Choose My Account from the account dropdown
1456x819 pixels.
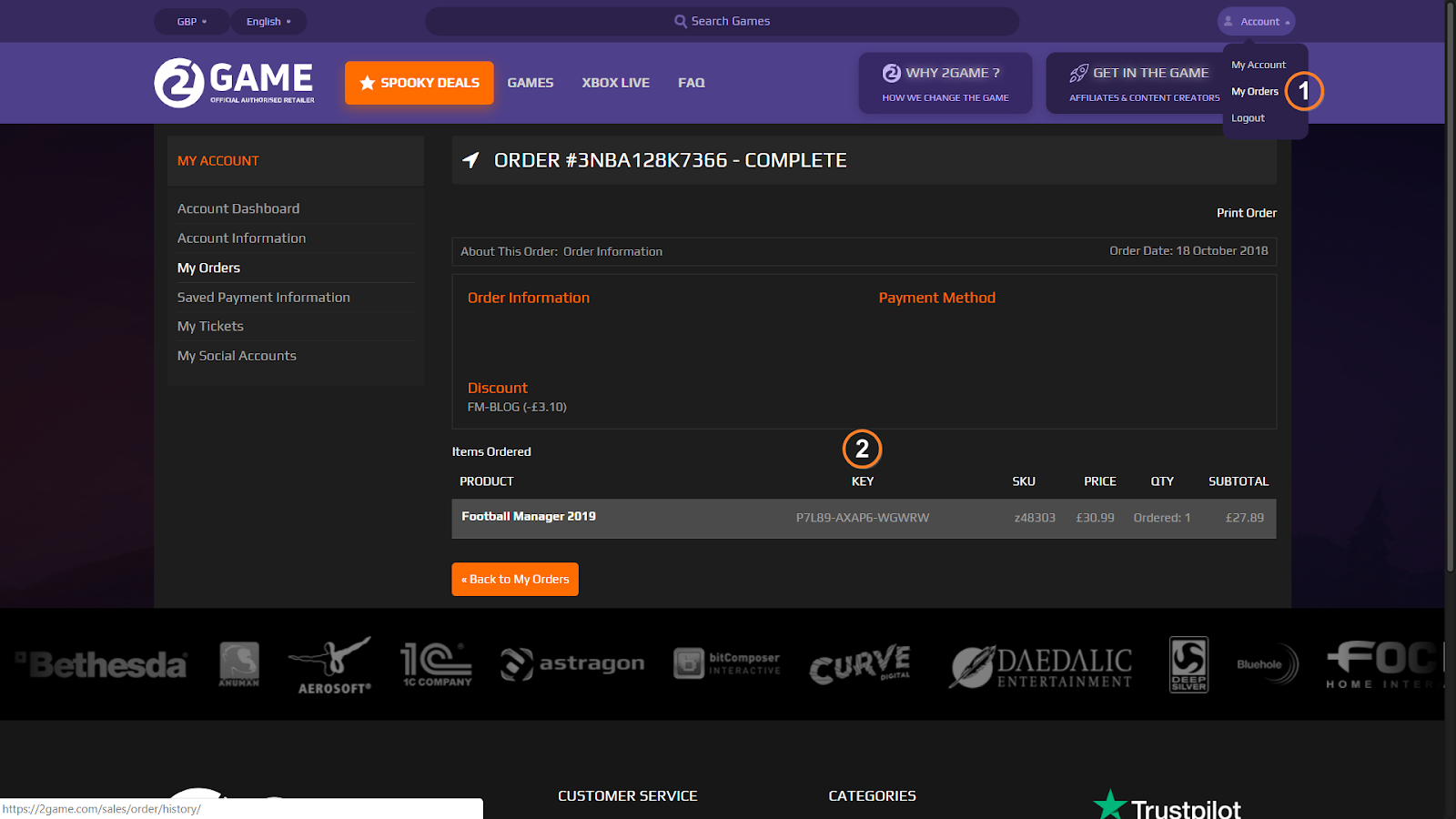click(x=1259, y=65)
